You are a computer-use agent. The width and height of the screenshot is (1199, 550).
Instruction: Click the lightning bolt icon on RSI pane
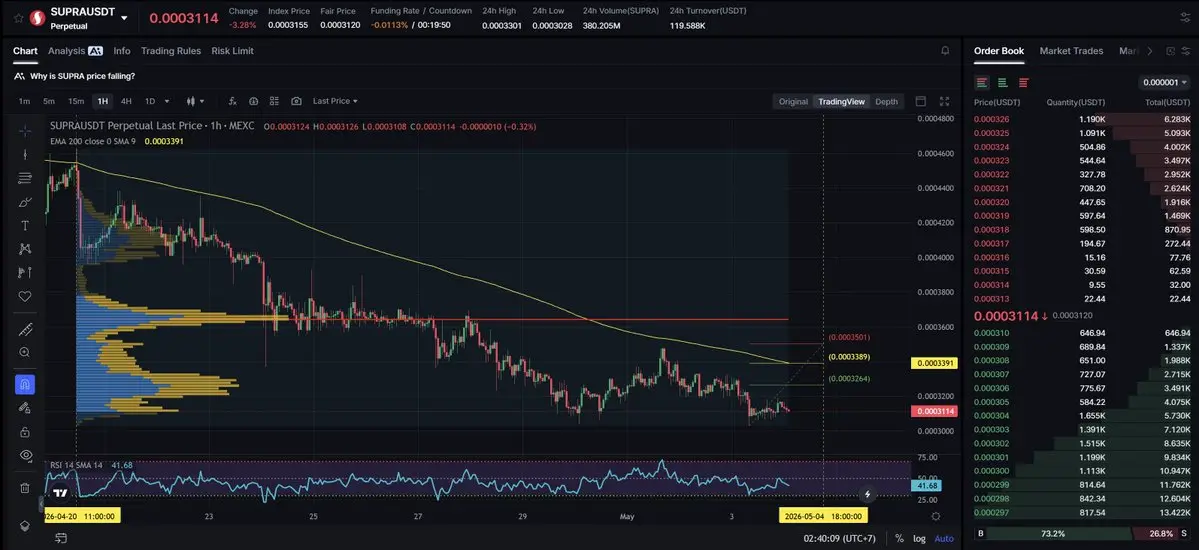click(x=868, y=495)
